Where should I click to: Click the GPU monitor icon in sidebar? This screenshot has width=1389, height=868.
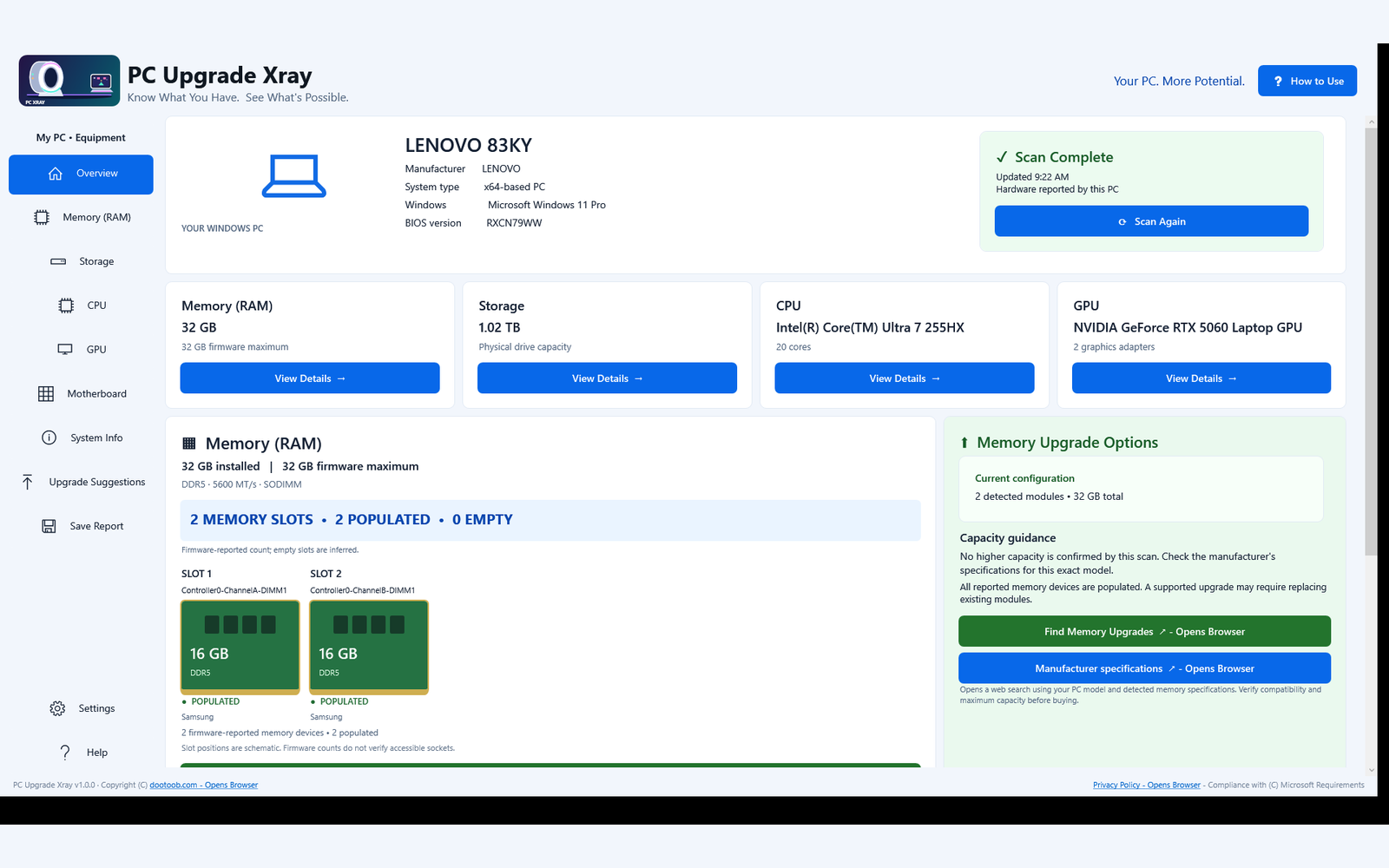click(65, 350)
